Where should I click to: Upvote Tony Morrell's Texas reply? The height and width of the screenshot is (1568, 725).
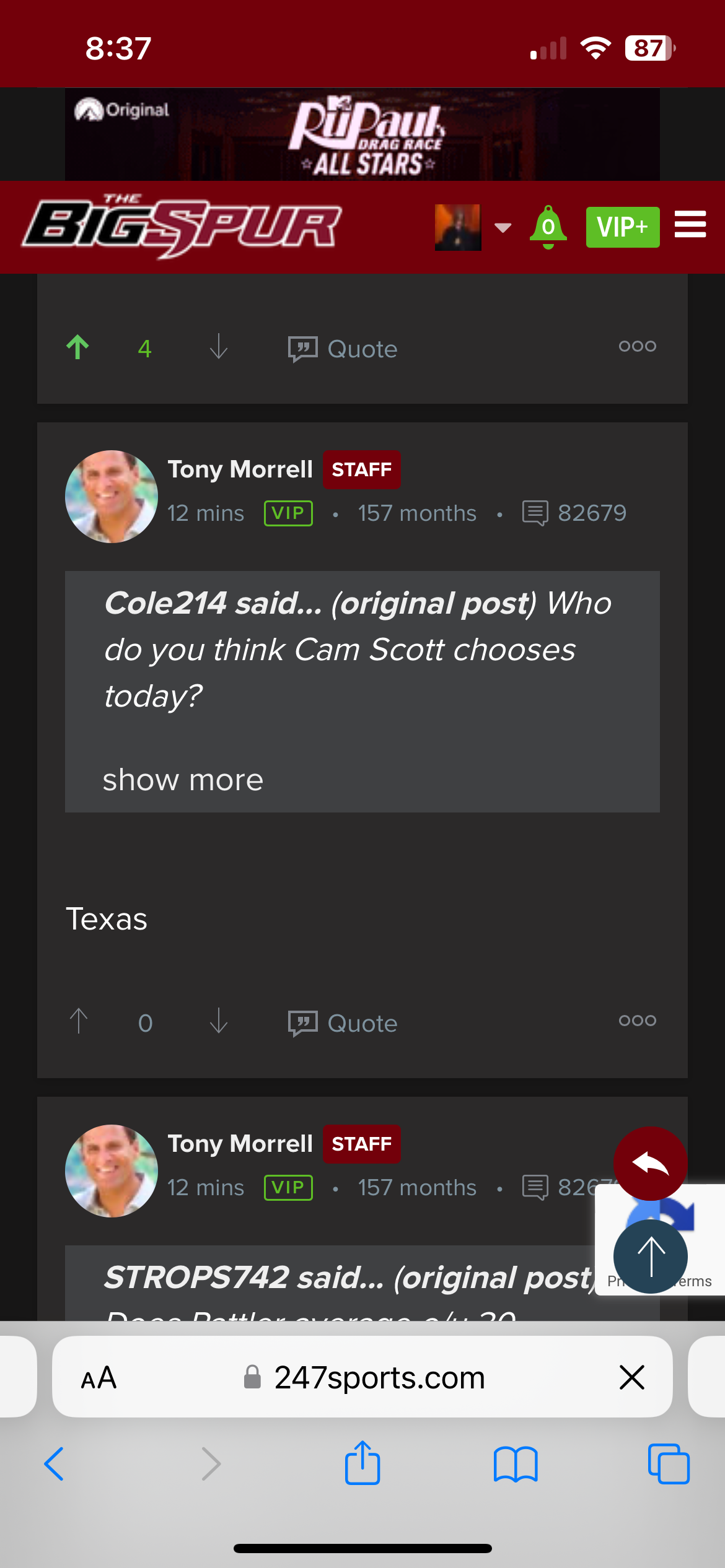(x=79, y=1022)
